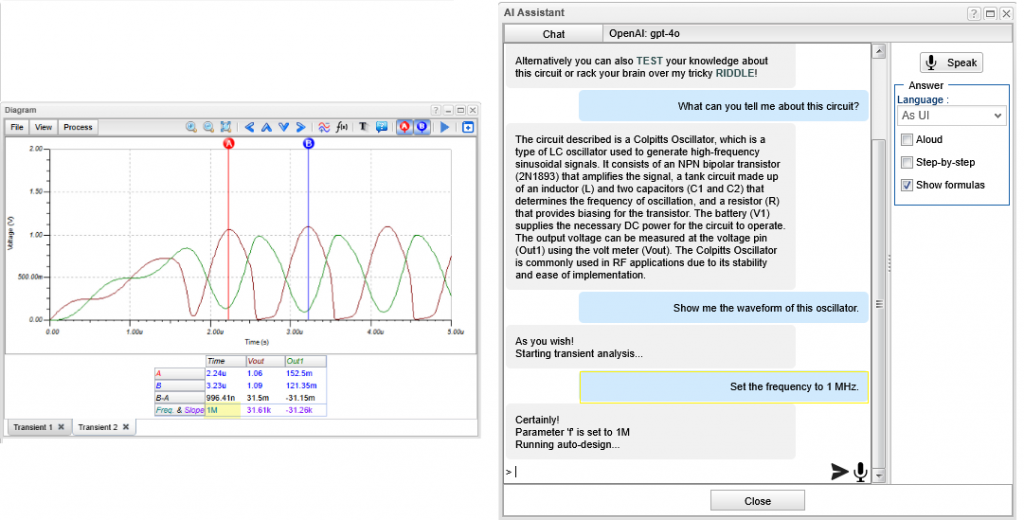
Task: Click the chat scrollbar up arrow
Action: point(879,51)
